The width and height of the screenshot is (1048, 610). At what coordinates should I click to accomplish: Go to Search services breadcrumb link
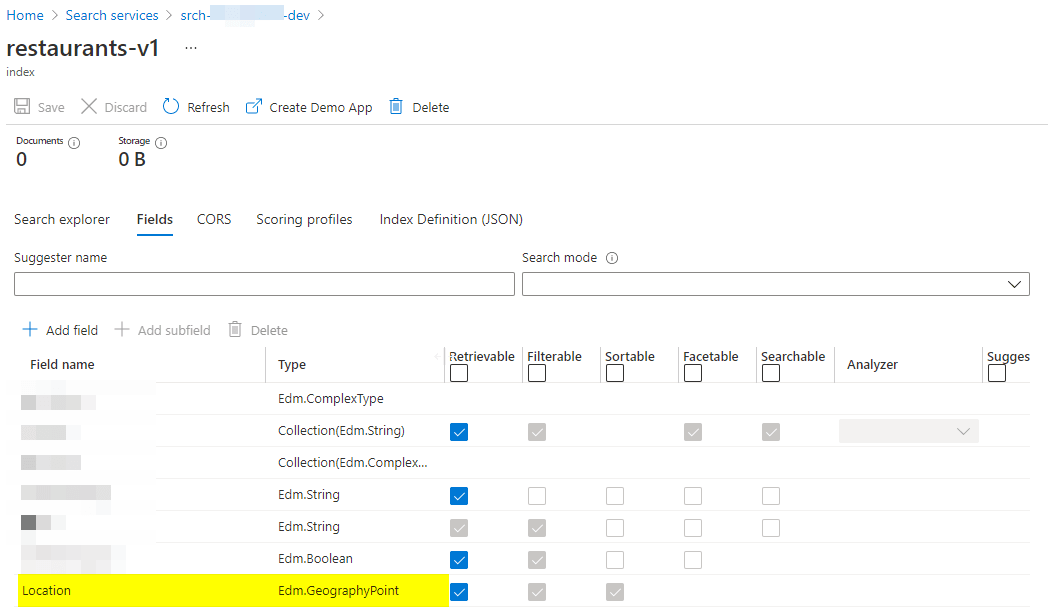pos(112,15)
